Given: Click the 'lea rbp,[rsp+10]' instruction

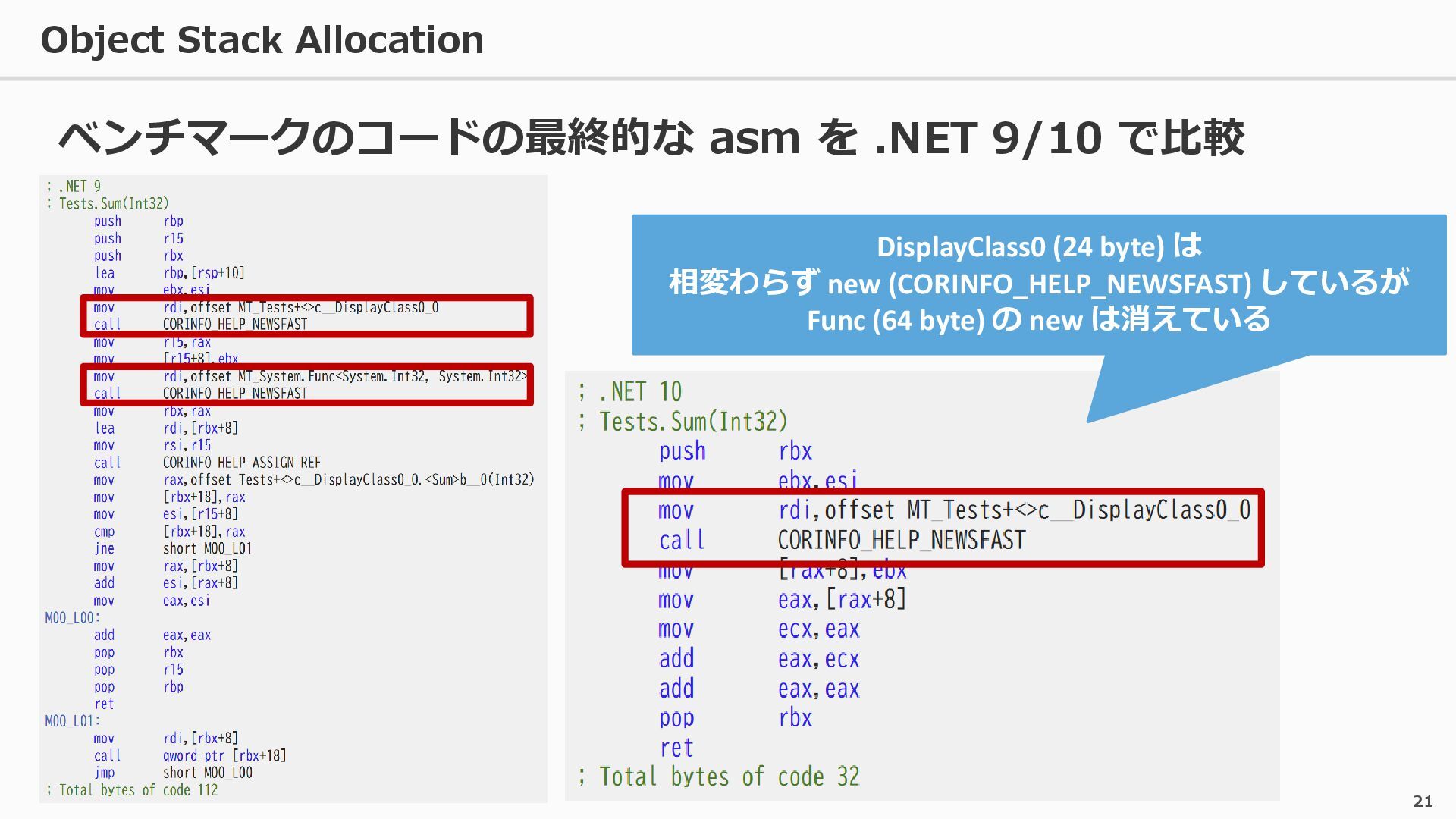Looking at the screenshot, I should click(x=168, y=273).
